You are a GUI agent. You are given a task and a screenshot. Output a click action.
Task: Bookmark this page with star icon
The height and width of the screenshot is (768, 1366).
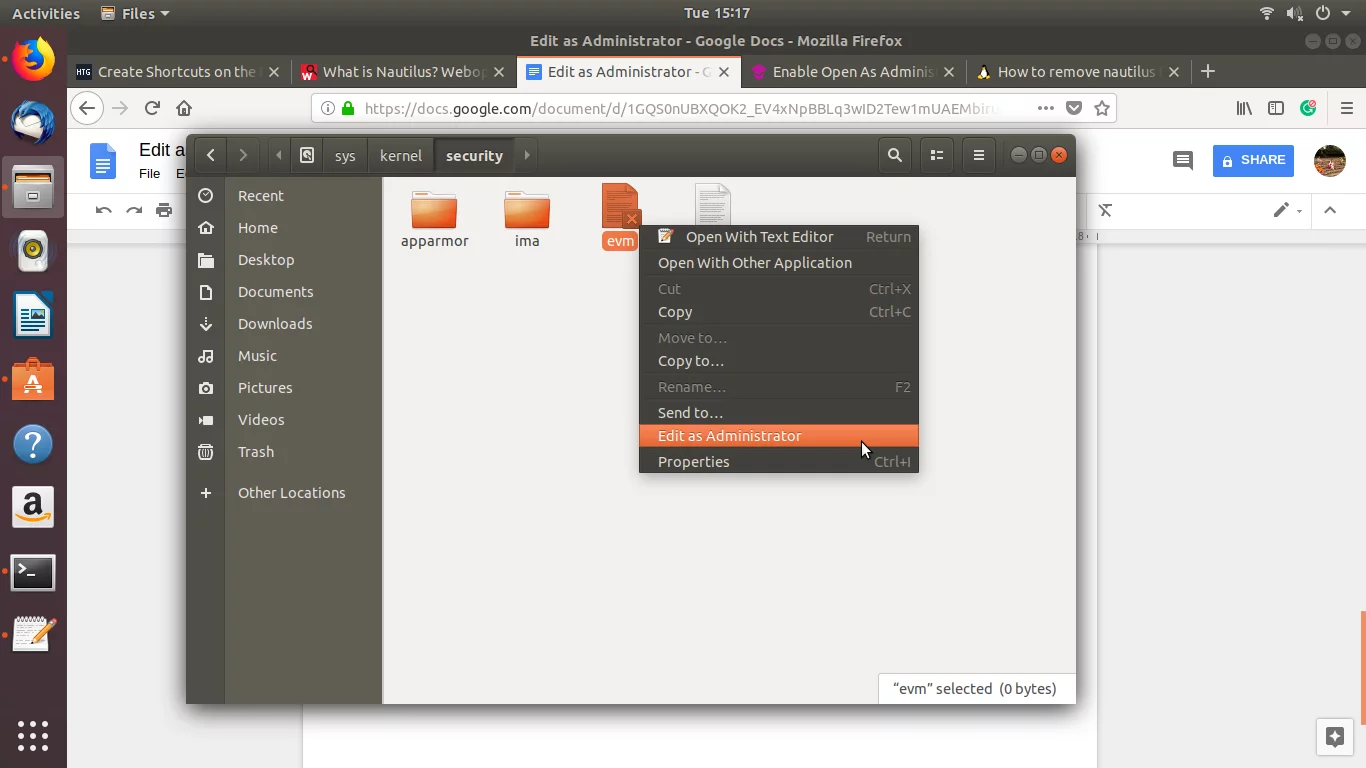(x=1102, y=108)
